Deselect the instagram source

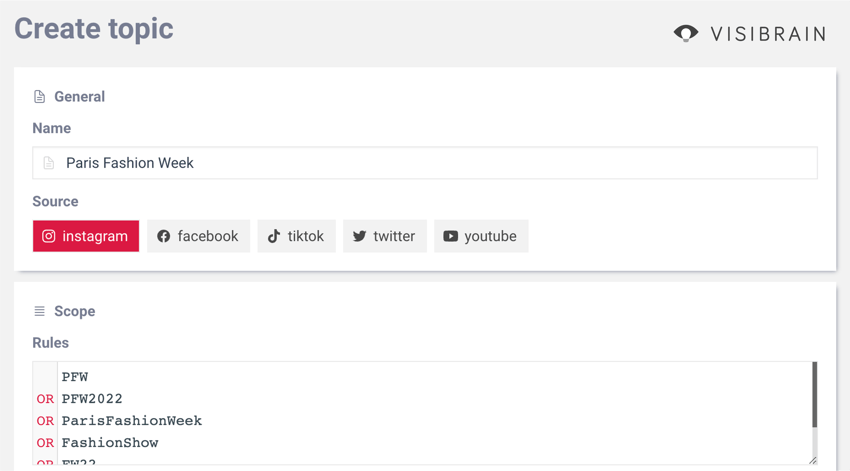(86, 236)
